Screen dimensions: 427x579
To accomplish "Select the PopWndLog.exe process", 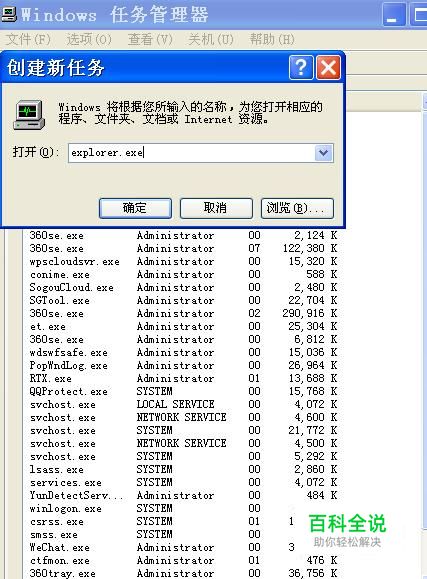I will (69, 366).
